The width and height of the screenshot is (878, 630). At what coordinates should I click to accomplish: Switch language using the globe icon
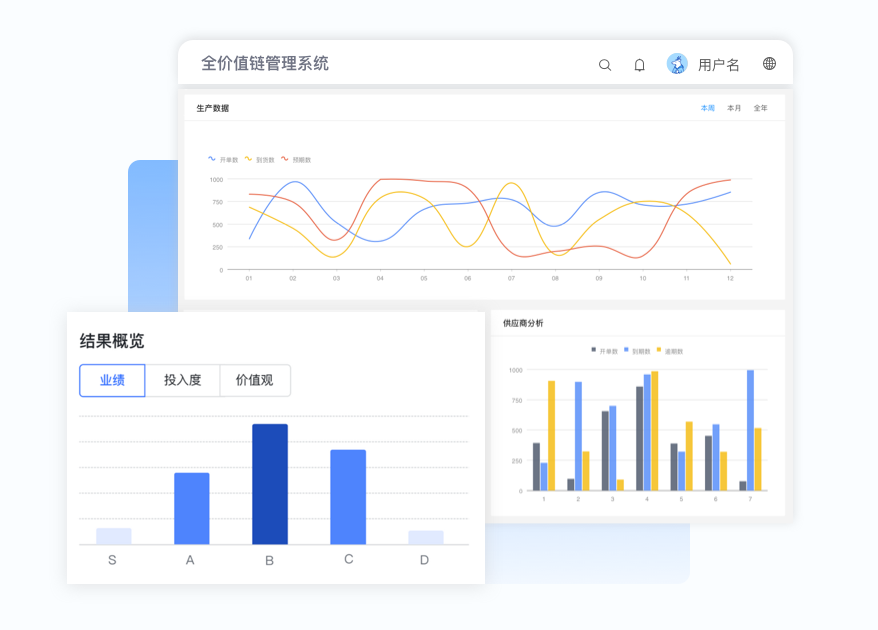coord(769,64)
